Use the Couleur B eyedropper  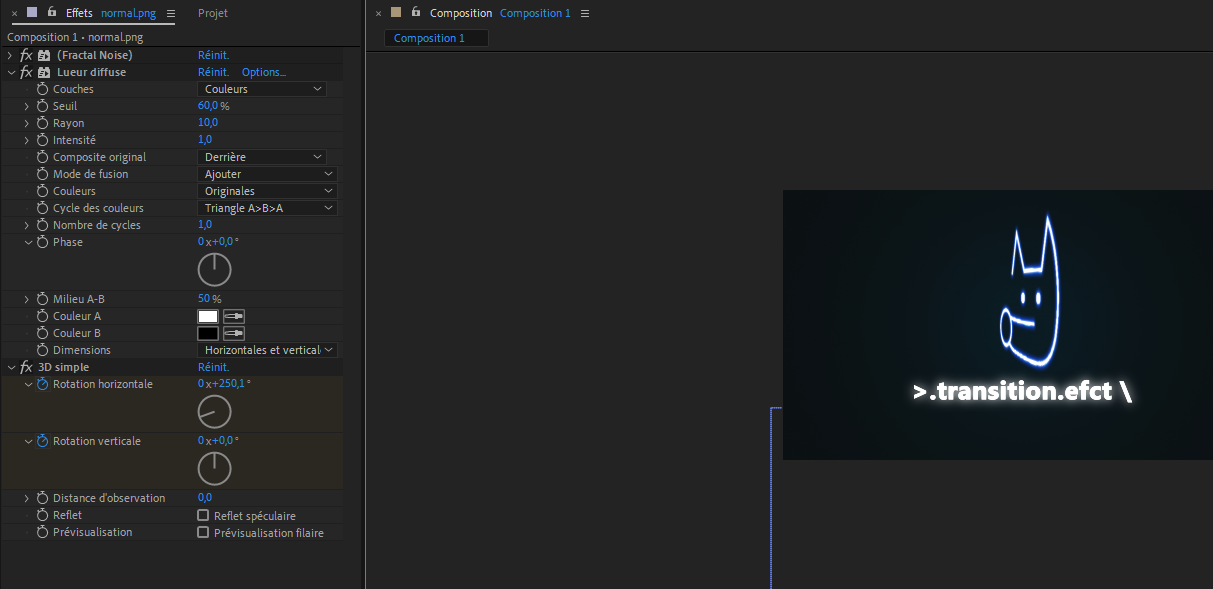[x=233, y=333]
